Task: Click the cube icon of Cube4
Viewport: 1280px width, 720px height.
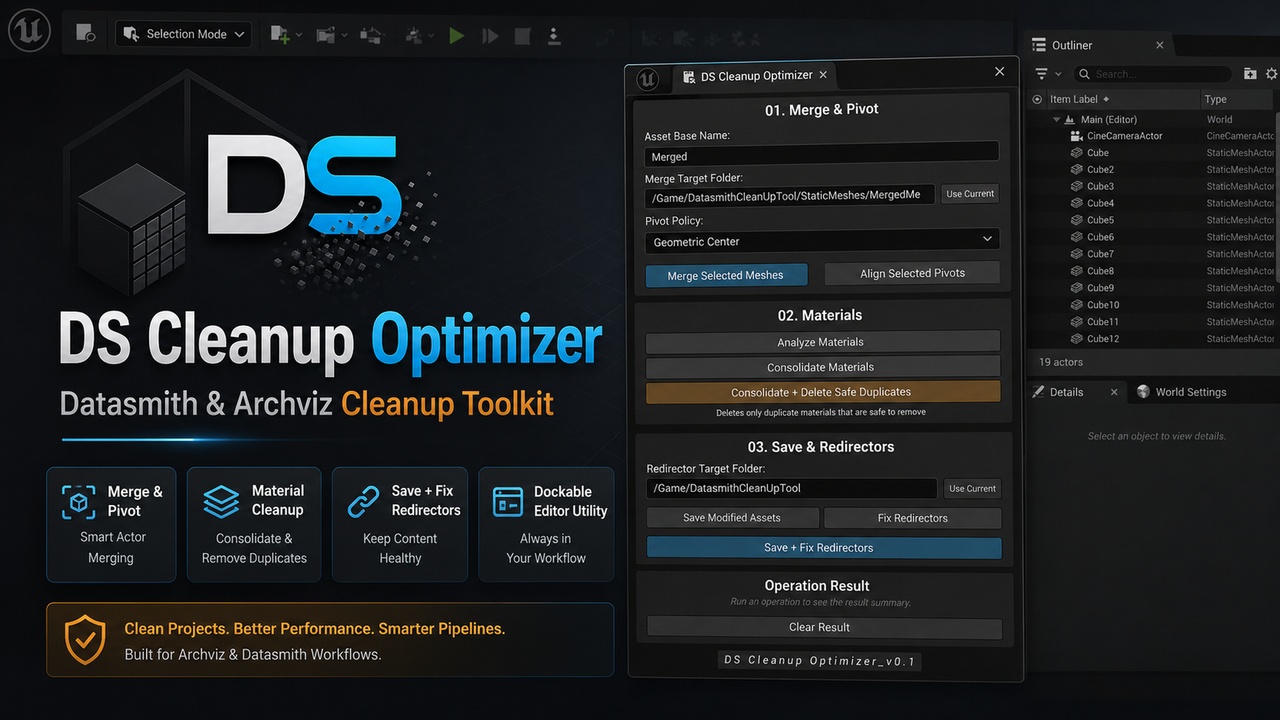Action: click(1076, 203)
